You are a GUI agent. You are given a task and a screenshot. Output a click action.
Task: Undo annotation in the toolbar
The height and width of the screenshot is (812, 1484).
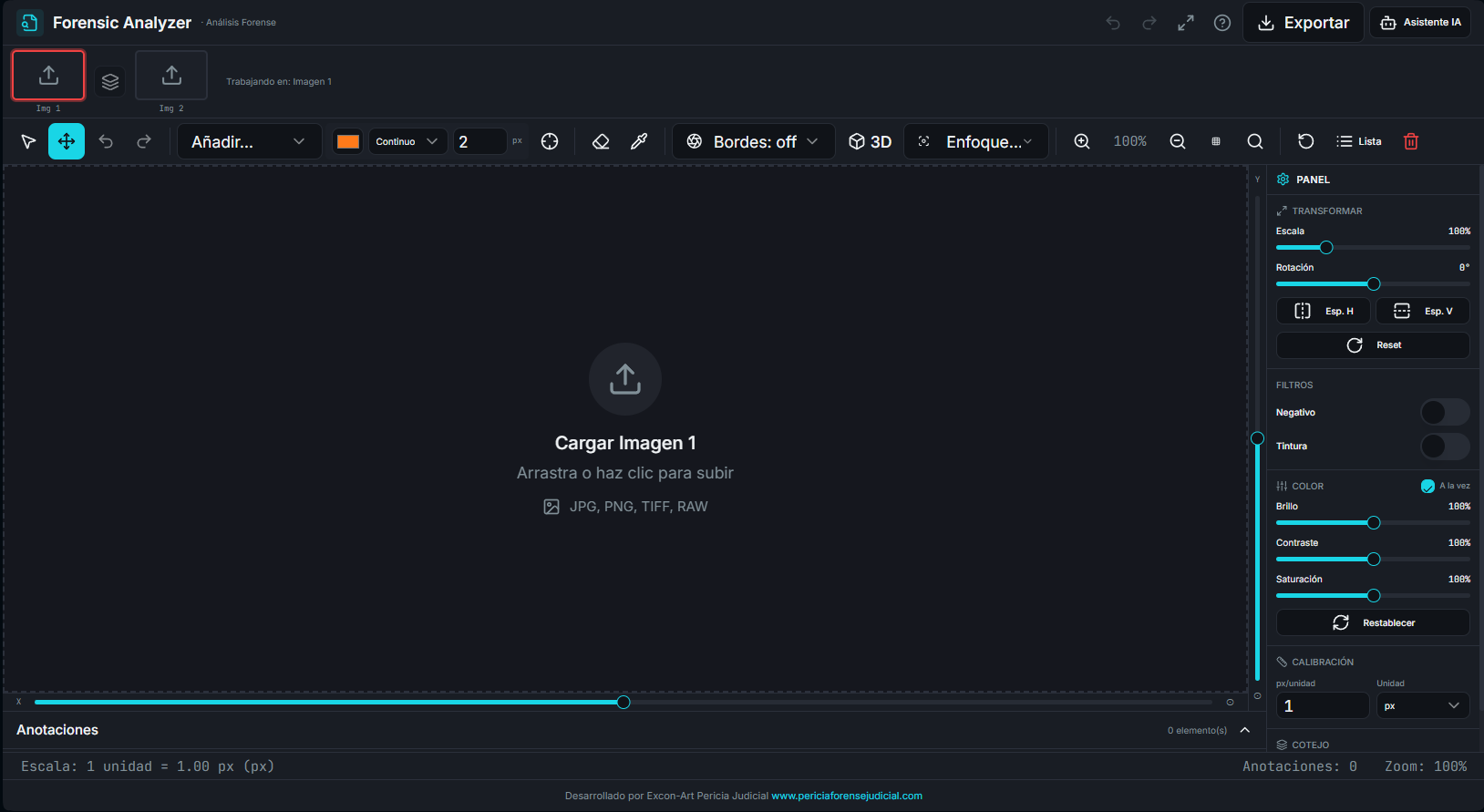(106, 141)
